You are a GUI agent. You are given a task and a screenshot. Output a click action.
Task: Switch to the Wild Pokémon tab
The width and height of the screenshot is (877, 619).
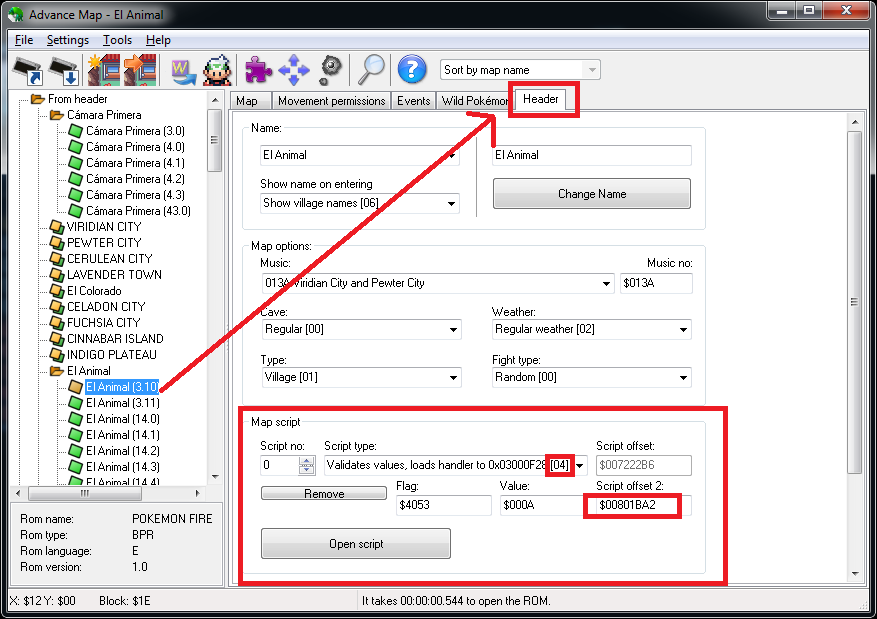[474, 101]
